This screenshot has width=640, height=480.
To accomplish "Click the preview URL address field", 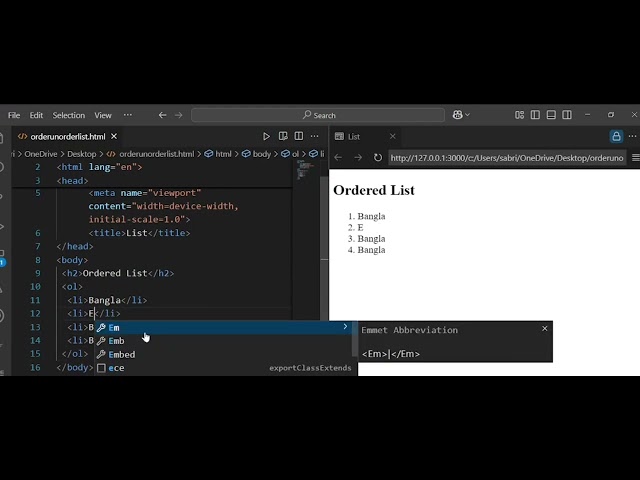I will (x=507, y=158).
